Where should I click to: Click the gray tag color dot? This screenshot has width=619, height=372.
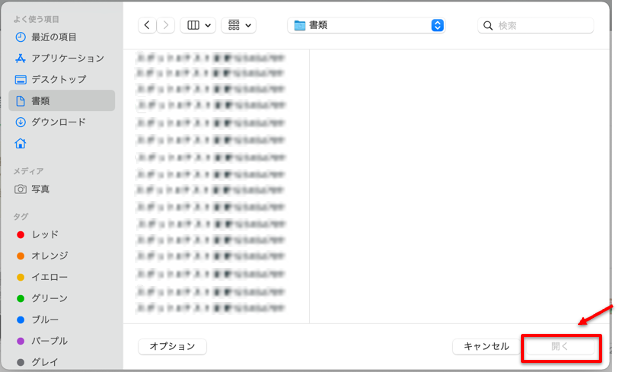pyautogui.click(x=21, y=362)
